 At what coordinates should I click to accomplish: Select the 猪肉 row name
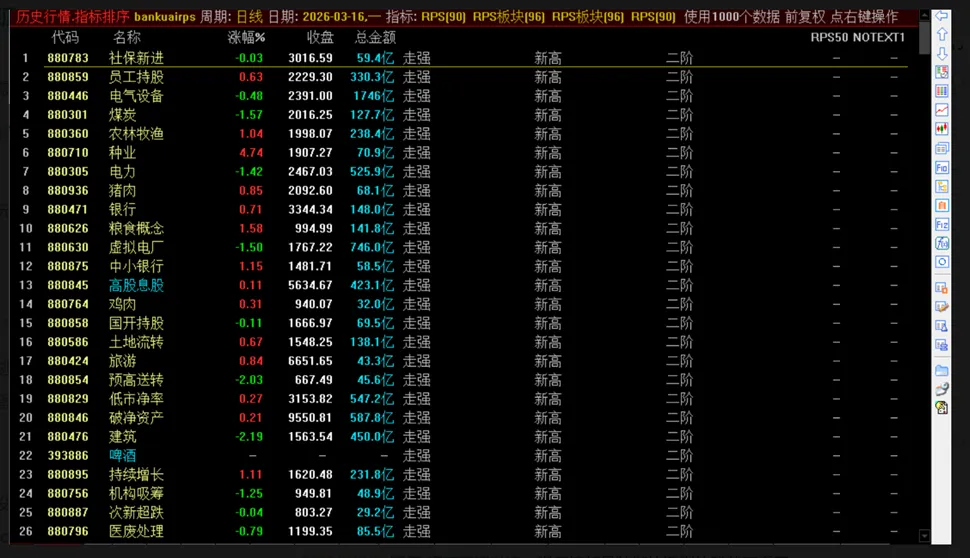click(x=122, y=191)
